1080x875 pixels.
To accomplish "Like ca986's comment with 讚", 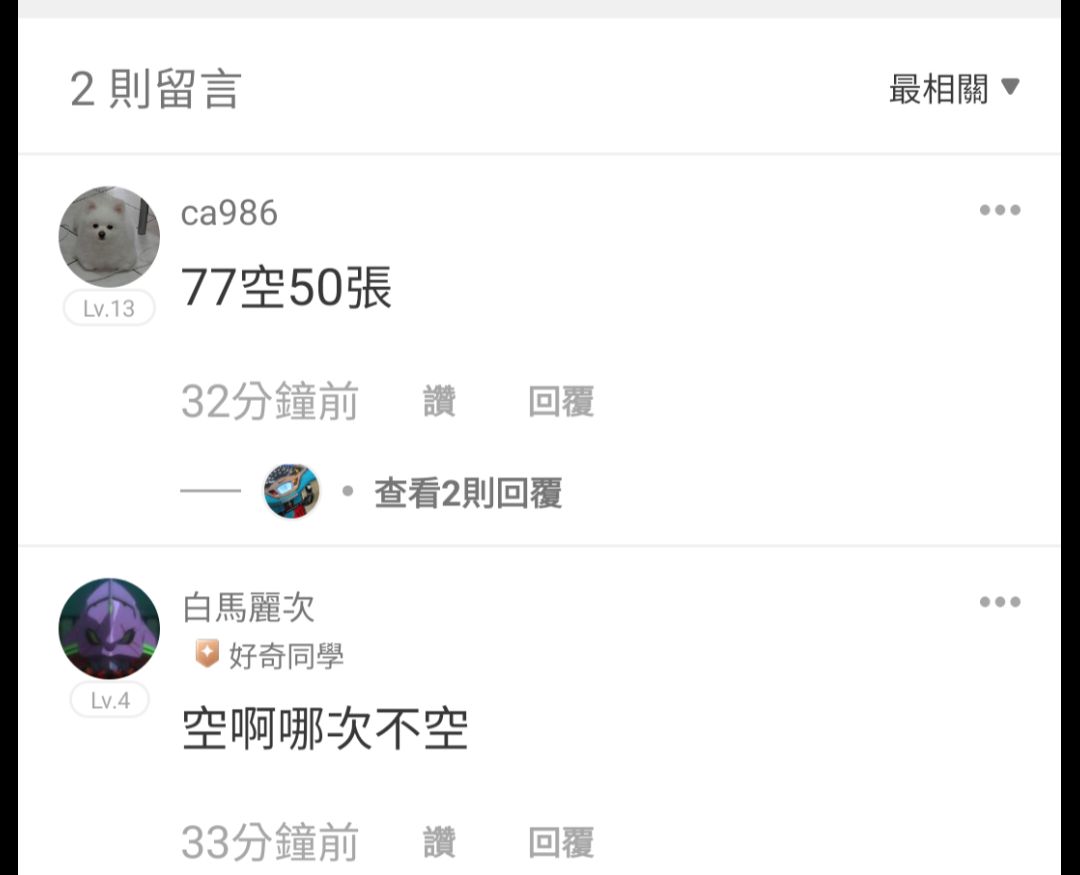I will click(x=439, y=402).
